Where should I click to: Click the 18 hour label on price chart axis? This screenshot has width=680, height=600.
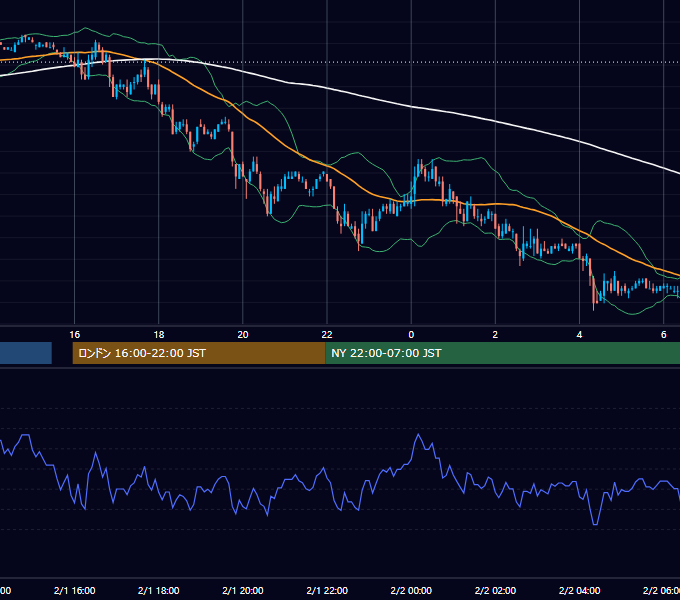(159, 335)
